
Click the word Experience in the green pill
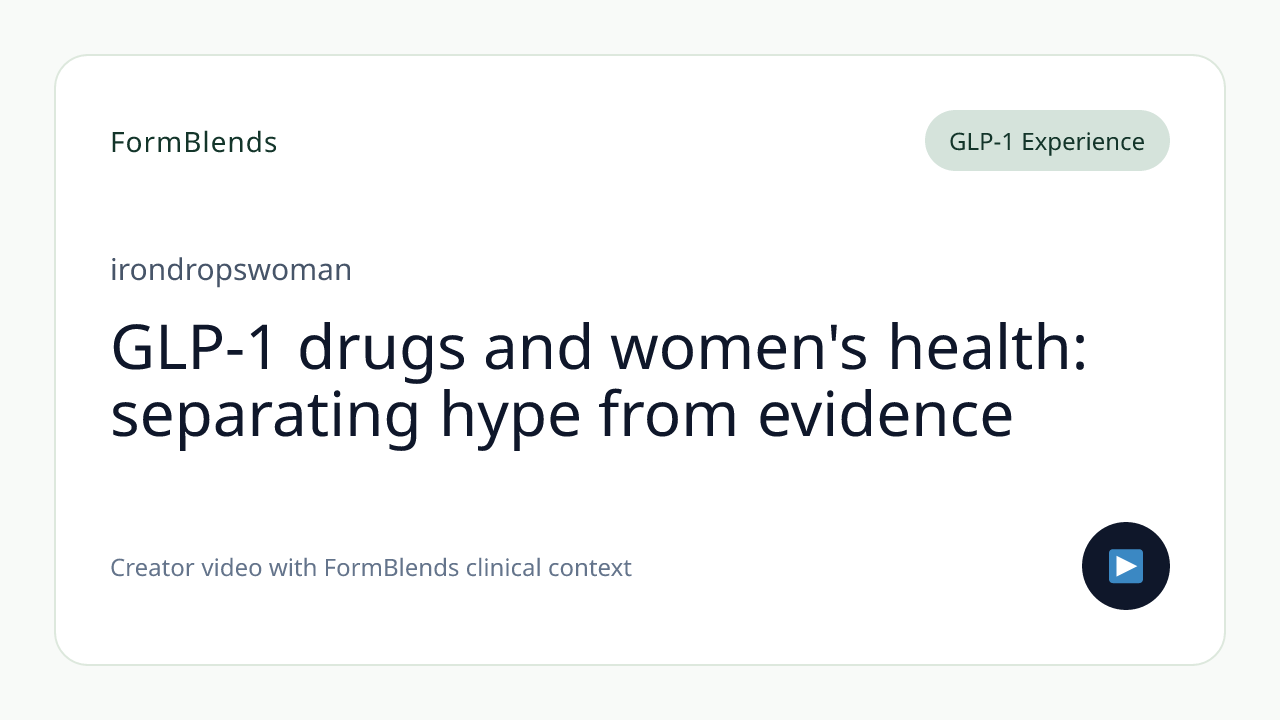(1083, 142)
